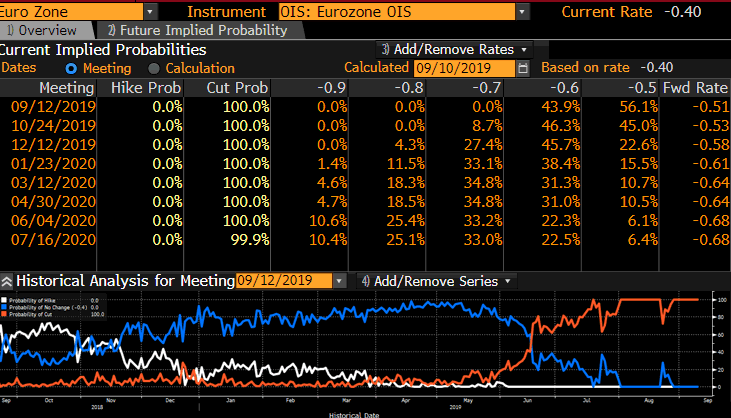Open the calendar picker next to Calculated date
This screenshot has height=418, width=731.
point(523,69)
